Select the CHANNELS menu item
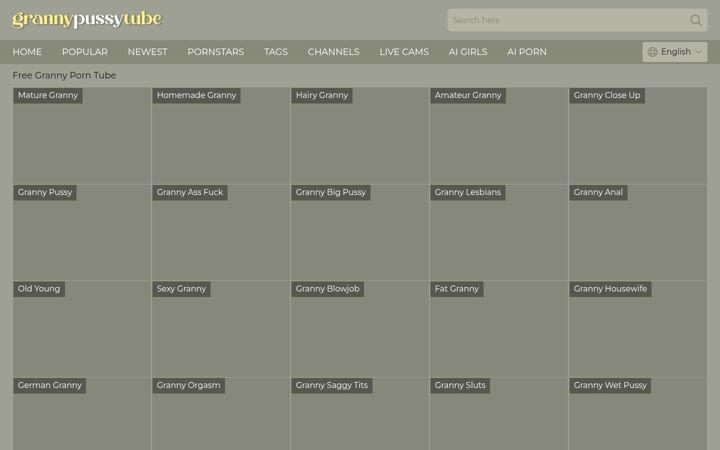 click(x=333, y=52)
